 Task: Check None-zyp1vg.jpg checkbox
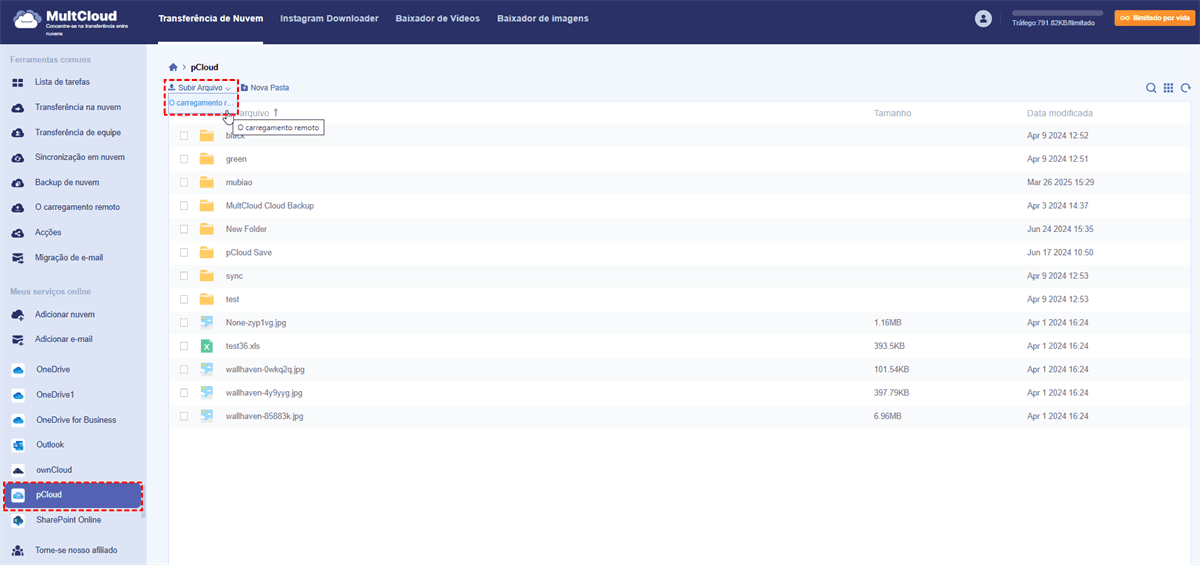(x=184, y=323)
